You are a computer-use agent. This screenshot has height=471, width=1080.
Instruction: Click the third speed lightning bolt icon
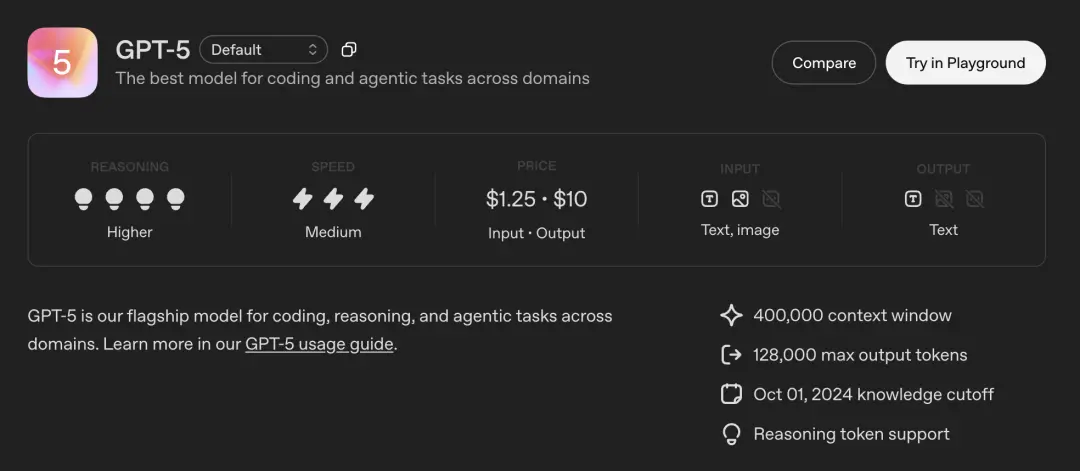tap(364, 200)
